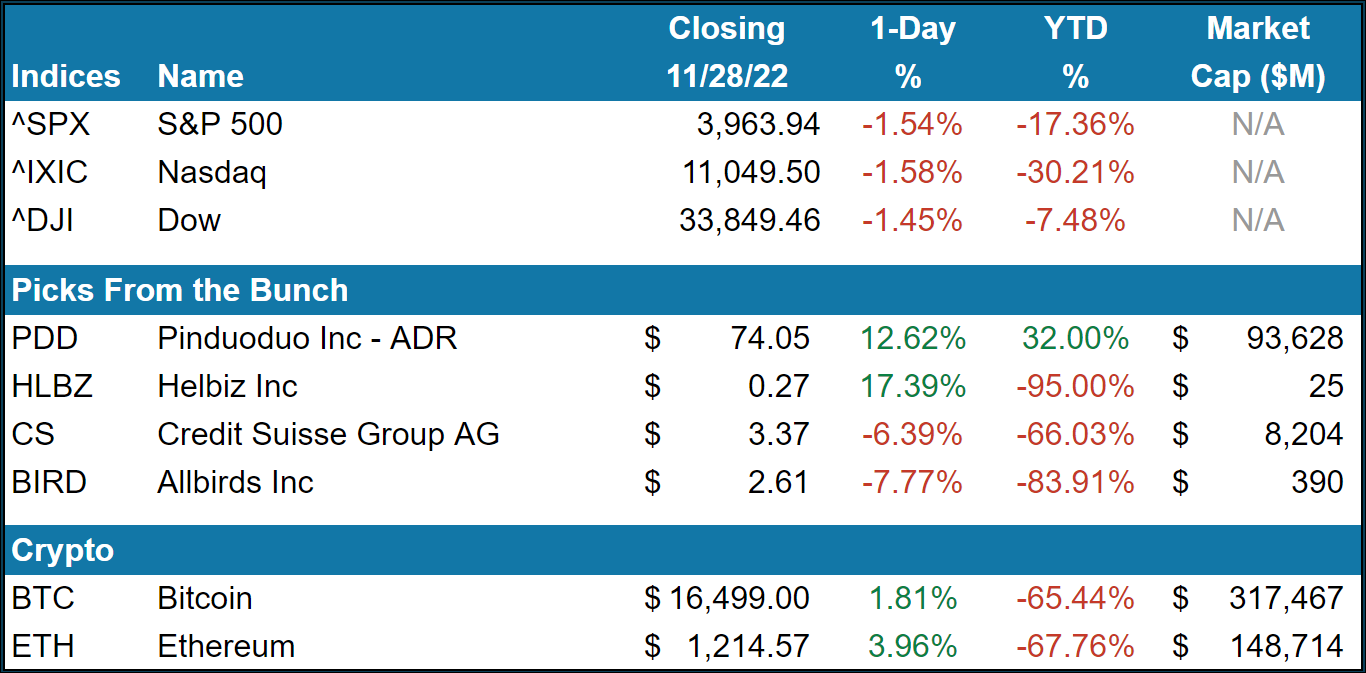The height and width of the screenshot is (673, 1366).
Task: Select the BIRD ticker cell
Action: (49, 482)
